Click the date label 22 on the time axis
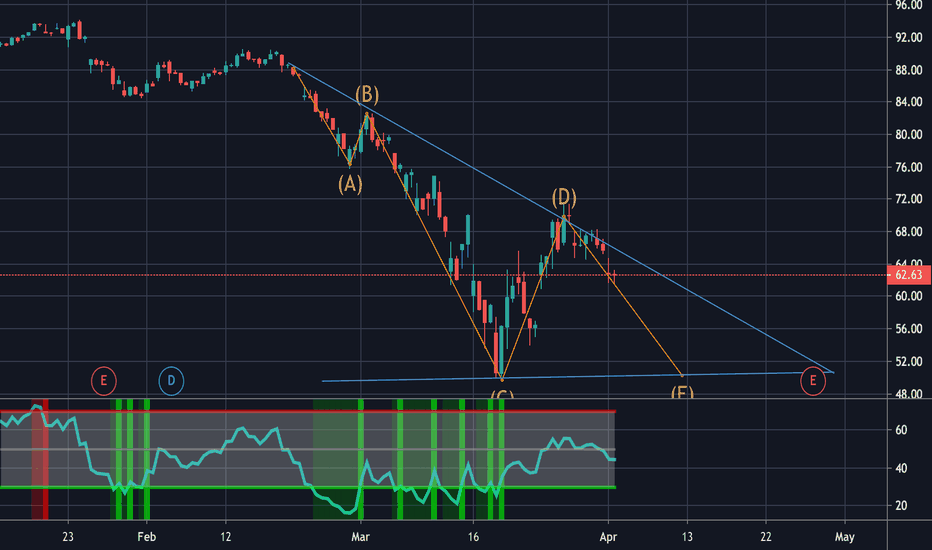 (766, 537)
